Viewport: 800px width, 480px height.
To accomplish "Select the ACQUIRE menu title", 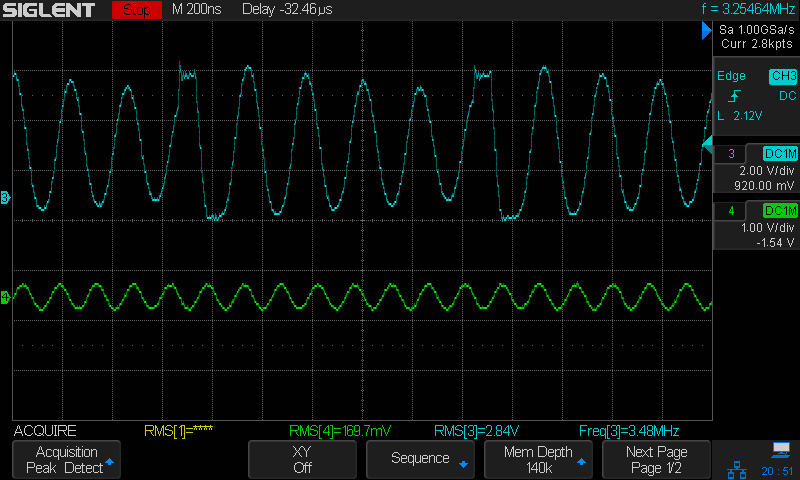I will (x=44, y=431).
